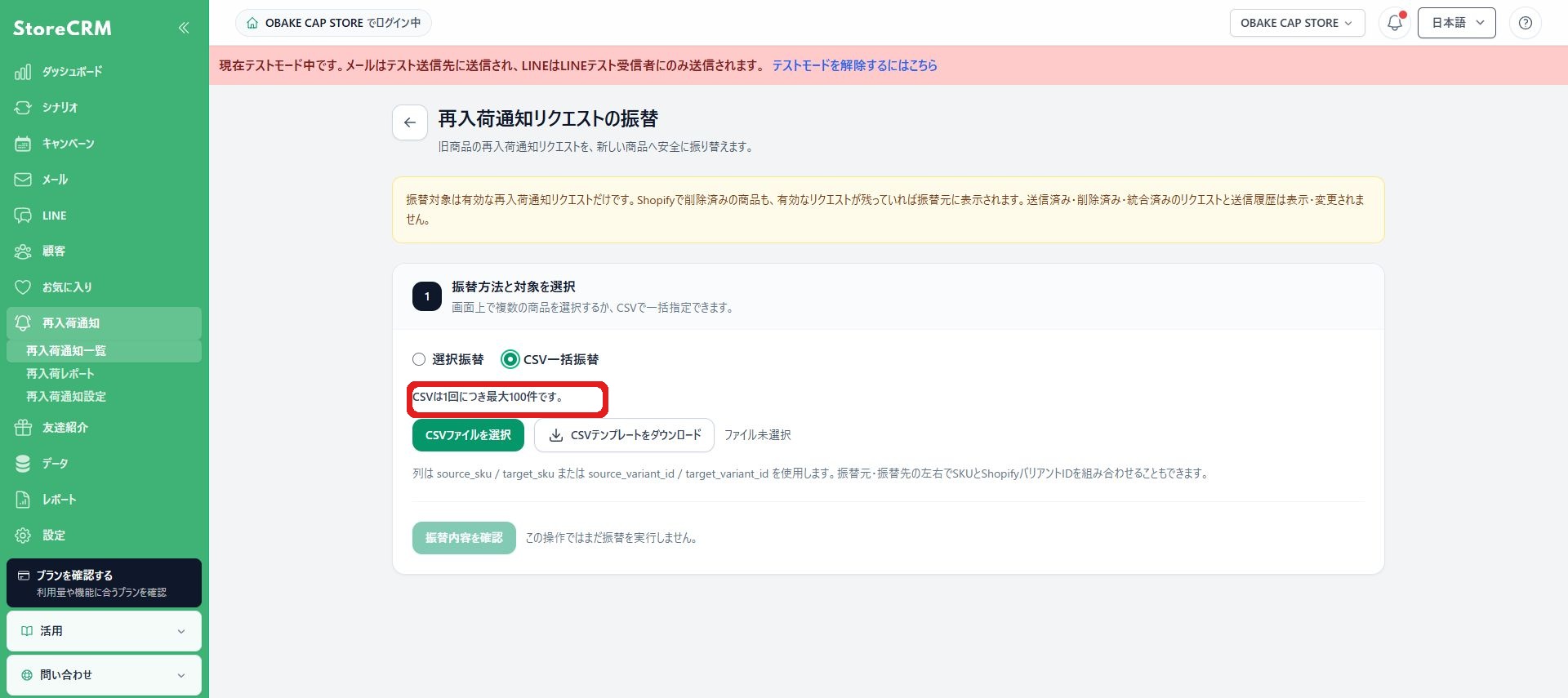This screenshot has height=698, width=1568.
Task: Click CSVテンプレートをダウンロード button
Action: [624, 435]
